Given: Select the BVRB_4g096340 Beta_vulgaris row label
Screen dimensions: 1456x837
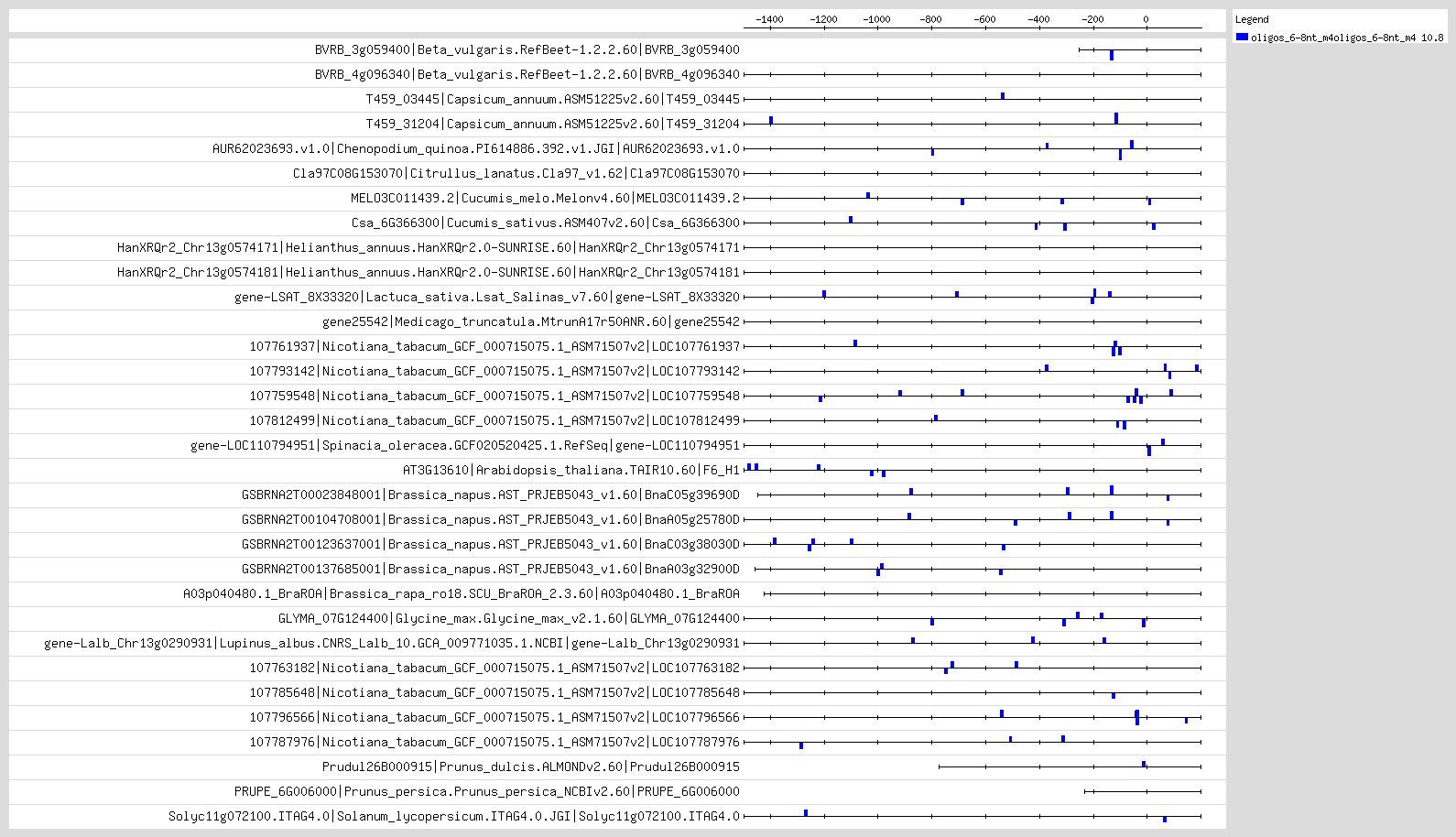Looking at the screenshot, I should coord(527,74).
